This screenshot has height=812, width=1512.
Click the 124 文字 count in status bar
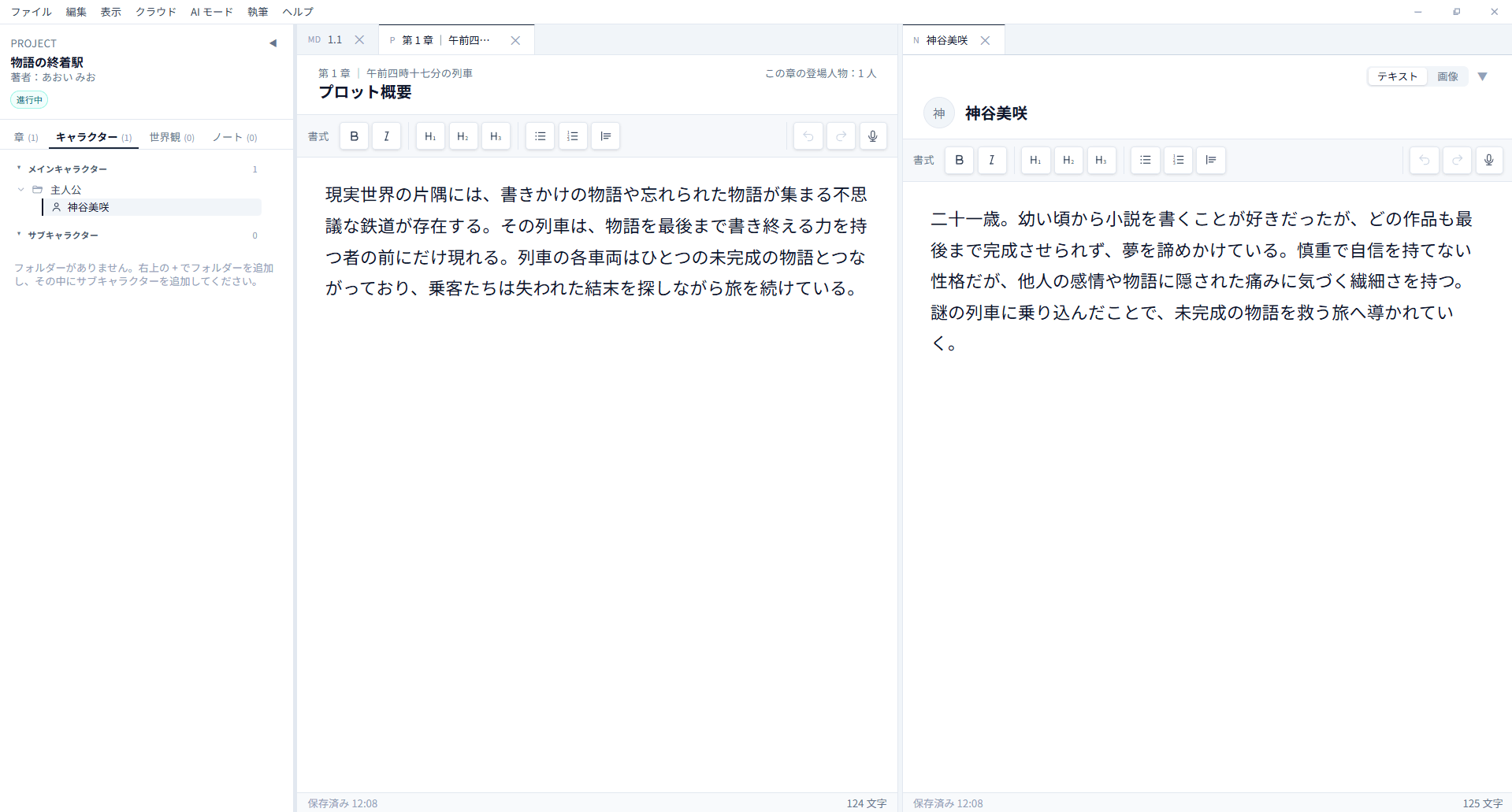[x=867, y=803]
